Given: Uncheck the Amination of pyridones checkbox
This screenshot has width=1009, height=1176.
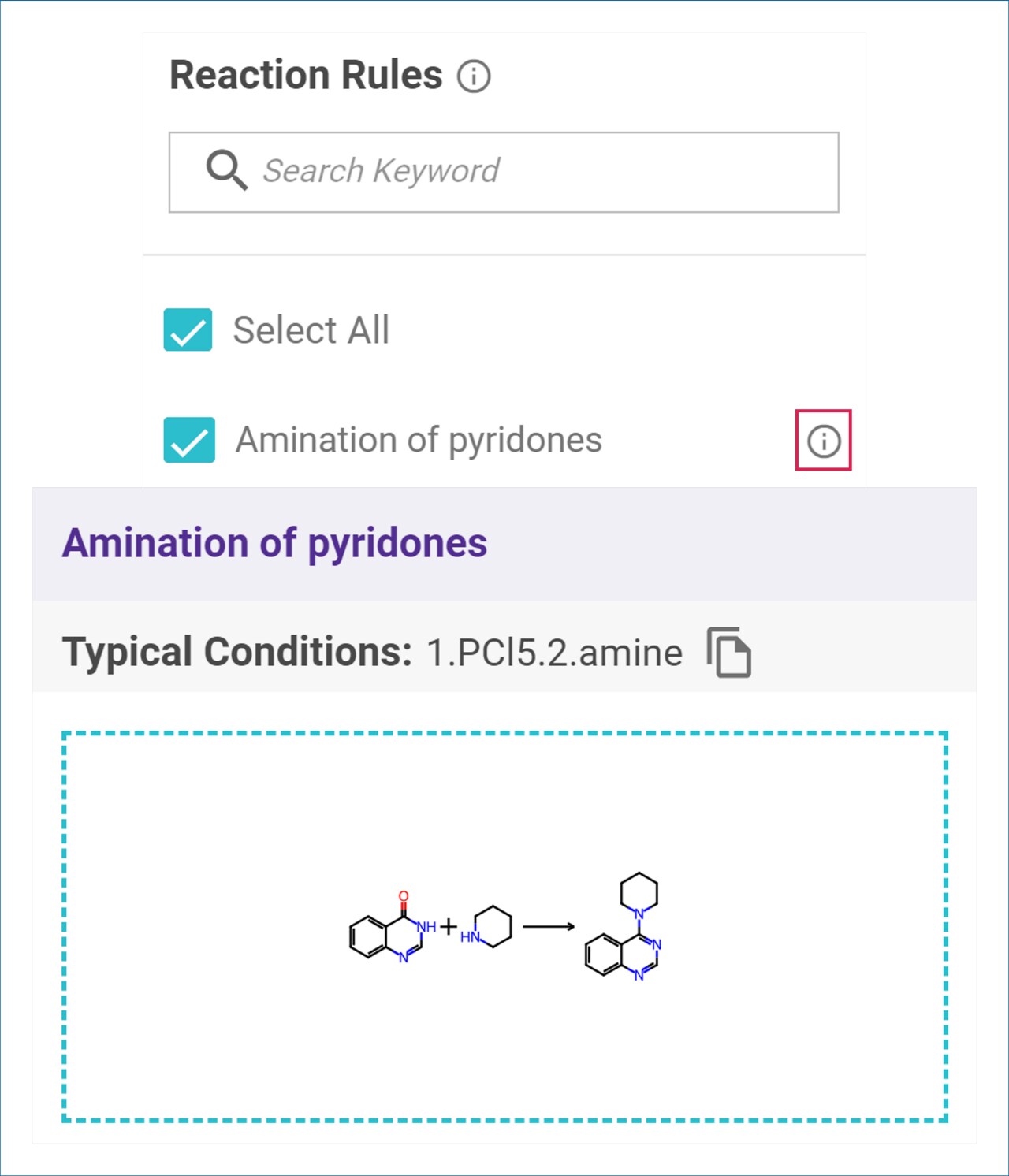Looking at the screenshot, I should 189,440.
